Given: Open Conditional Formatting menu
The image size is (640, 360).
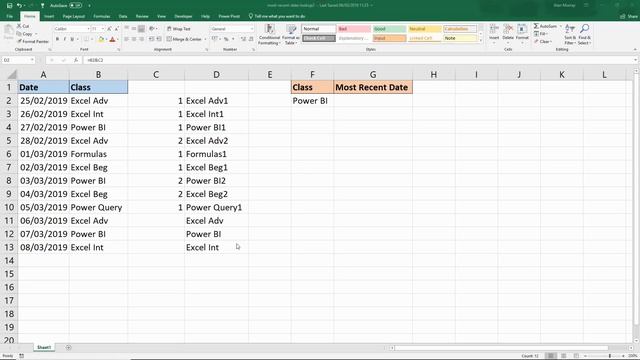Looking at the screenshot, I should (x=269, y=34).
